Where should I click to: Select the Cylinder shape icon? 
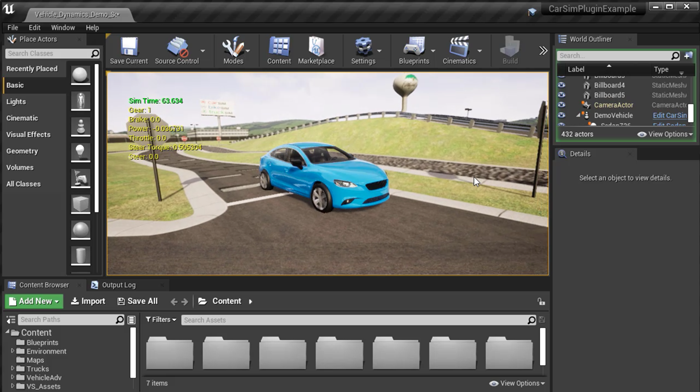(80, 256)
